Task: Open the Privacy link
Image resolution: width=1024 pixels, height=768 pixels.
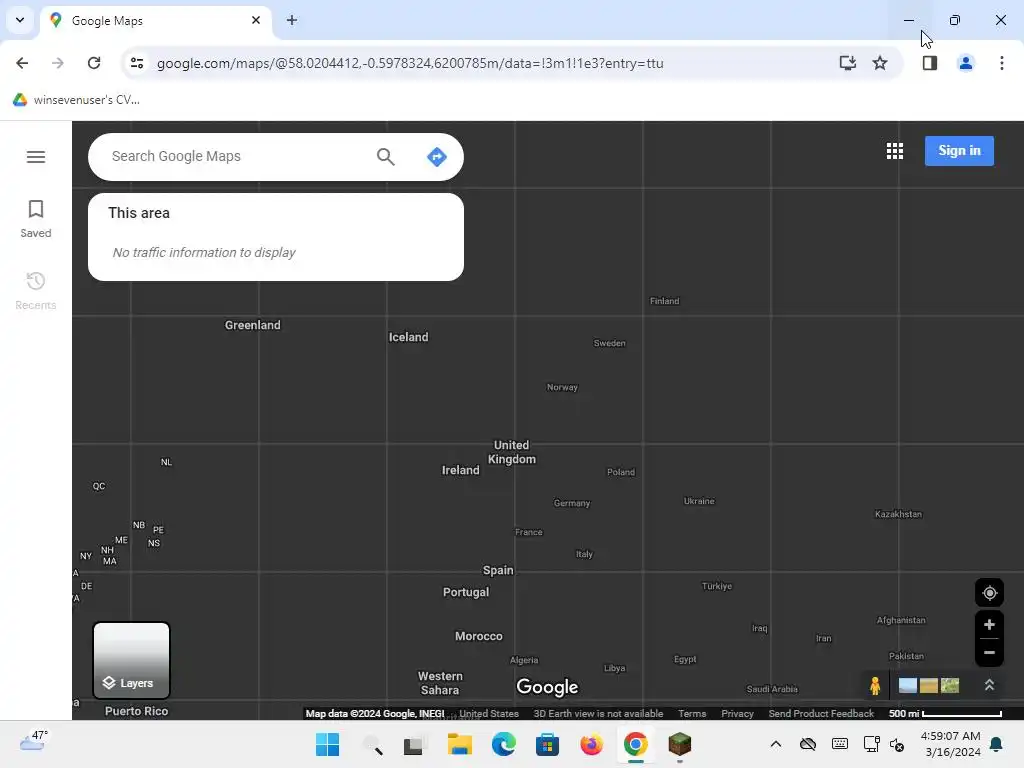Action: (737, 714)
